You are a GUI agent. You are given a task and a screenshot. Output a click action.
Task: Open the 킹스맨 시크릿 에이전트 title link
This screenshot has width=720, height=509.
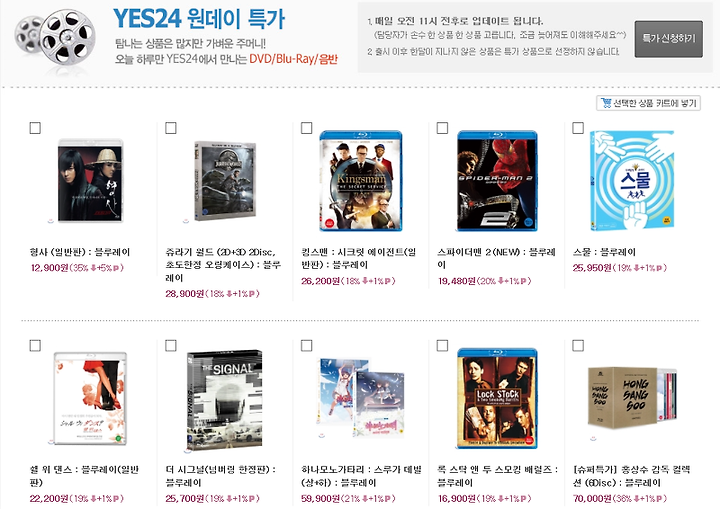coord(359,258)
